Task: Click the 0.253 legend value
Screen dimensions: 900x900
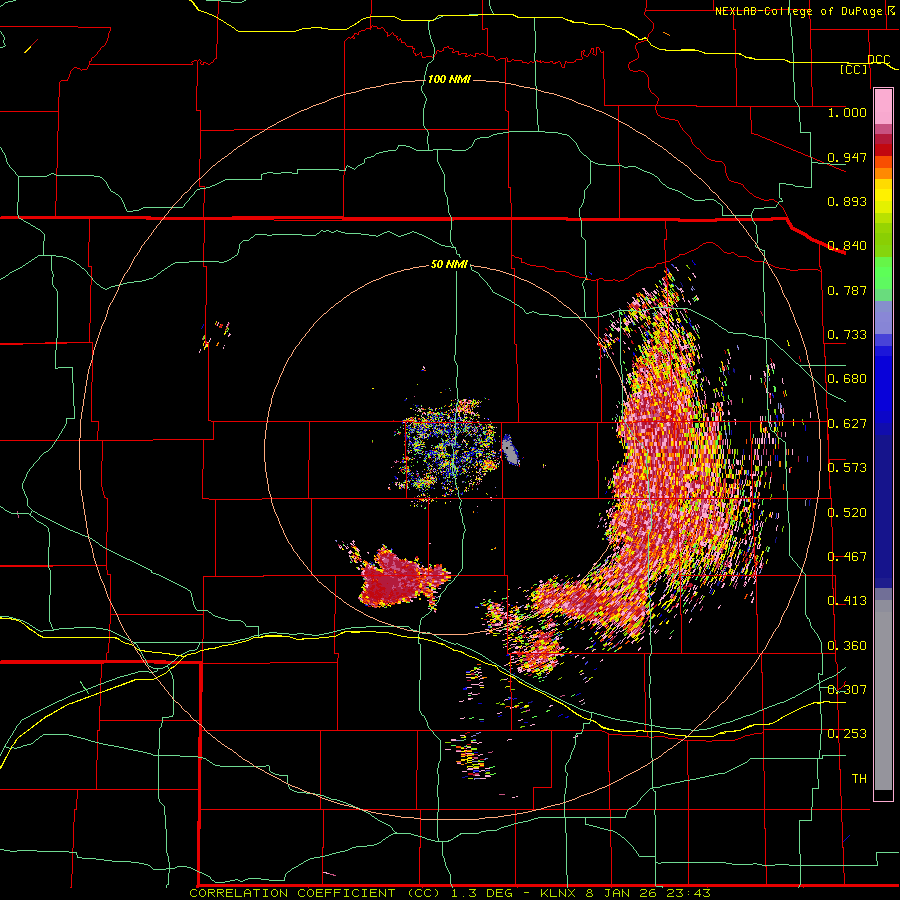Action: 847,734
